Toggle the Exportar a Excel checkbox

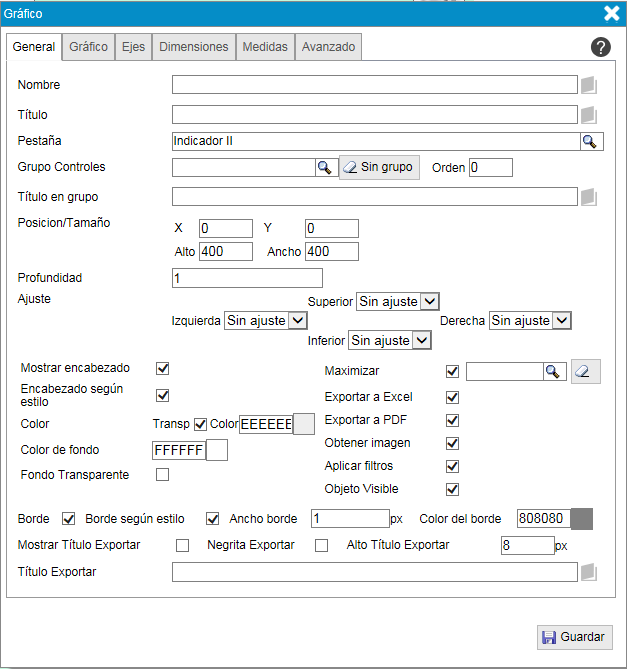[452, 396]
